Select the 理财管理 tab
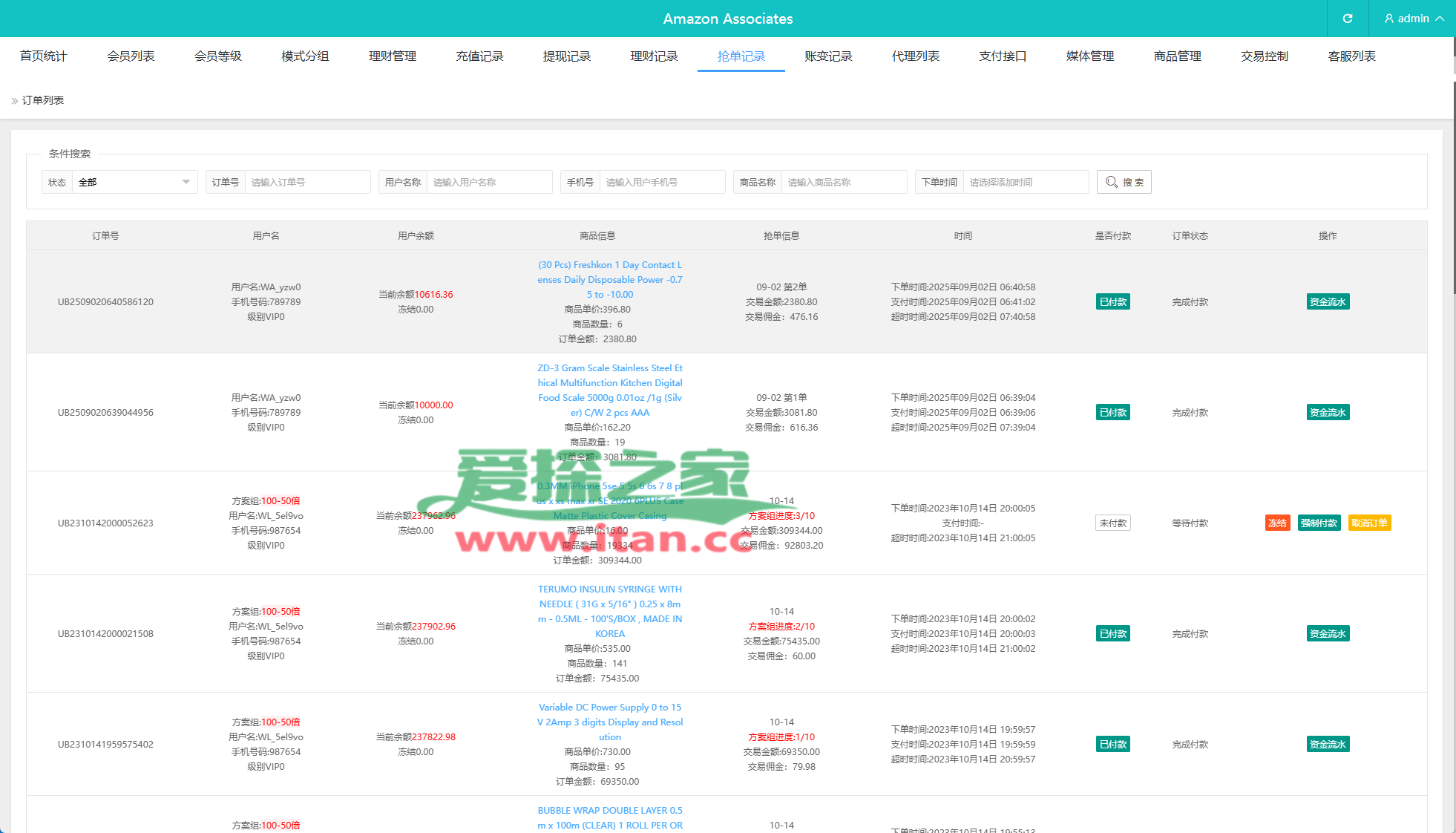1456x833 pixels. [393, 56]
